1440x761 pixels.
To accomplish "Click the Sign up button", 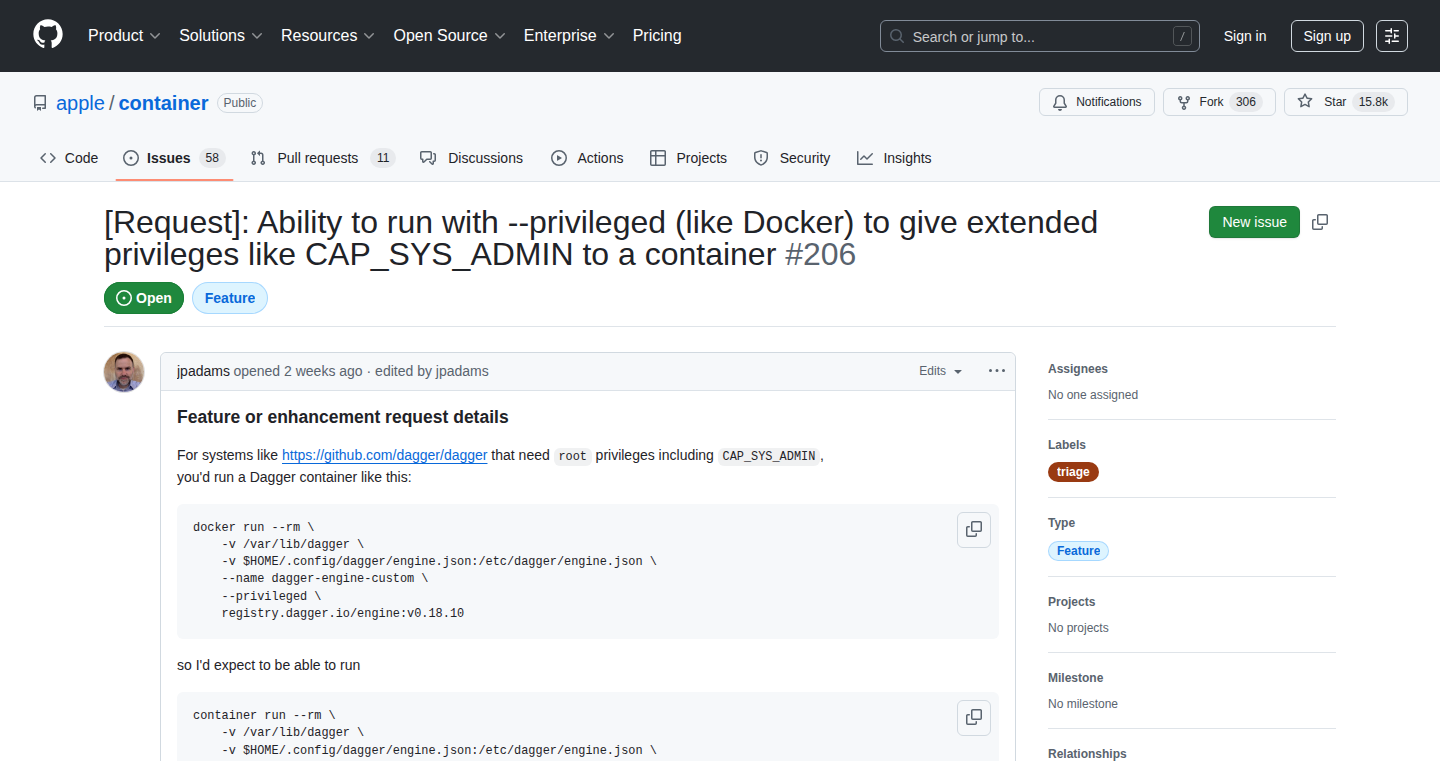I will pos(1327,36).
